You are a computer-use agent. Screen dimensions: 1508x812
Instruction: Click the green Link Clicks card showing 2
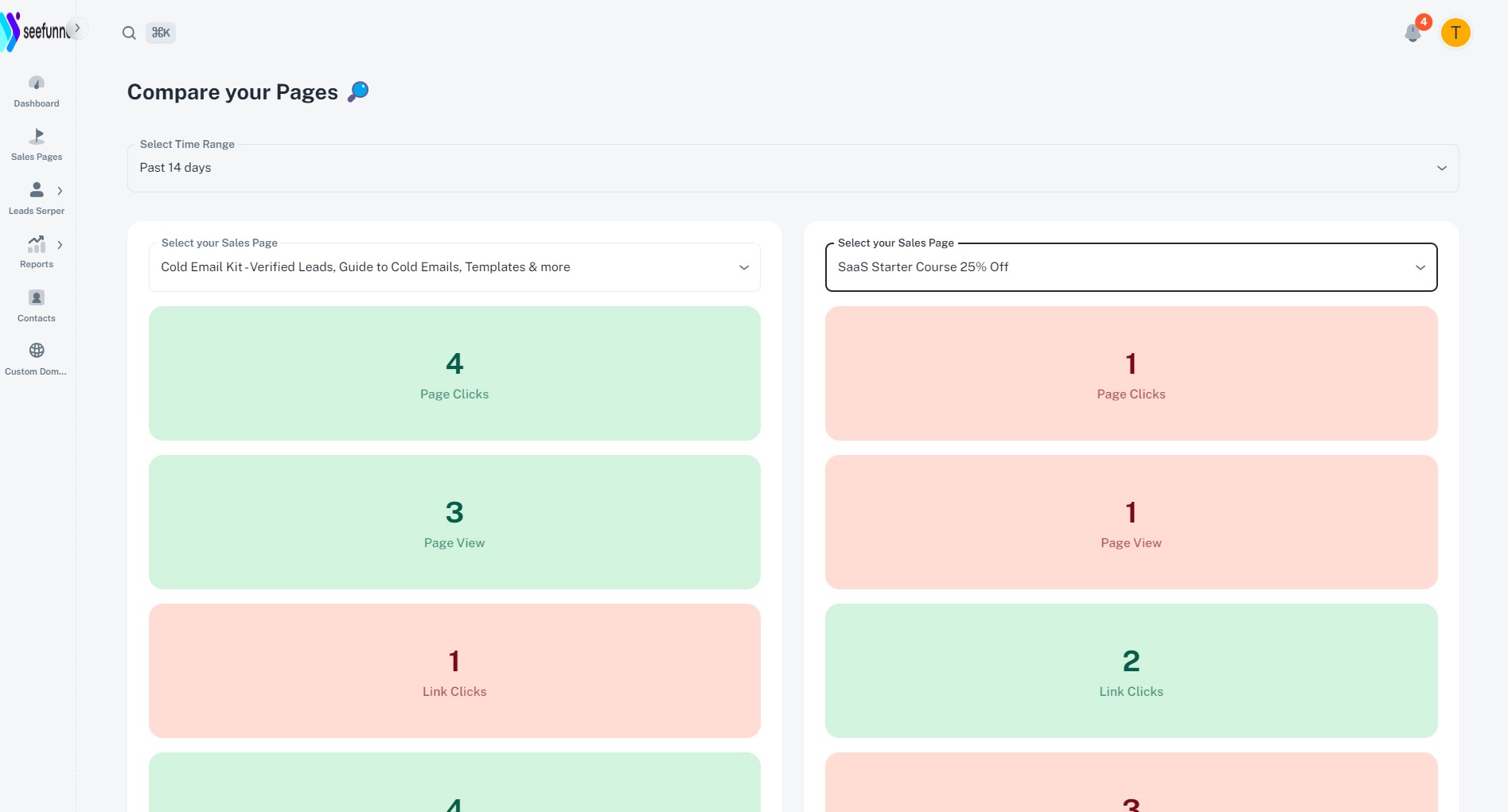(x=1131, y=670)
